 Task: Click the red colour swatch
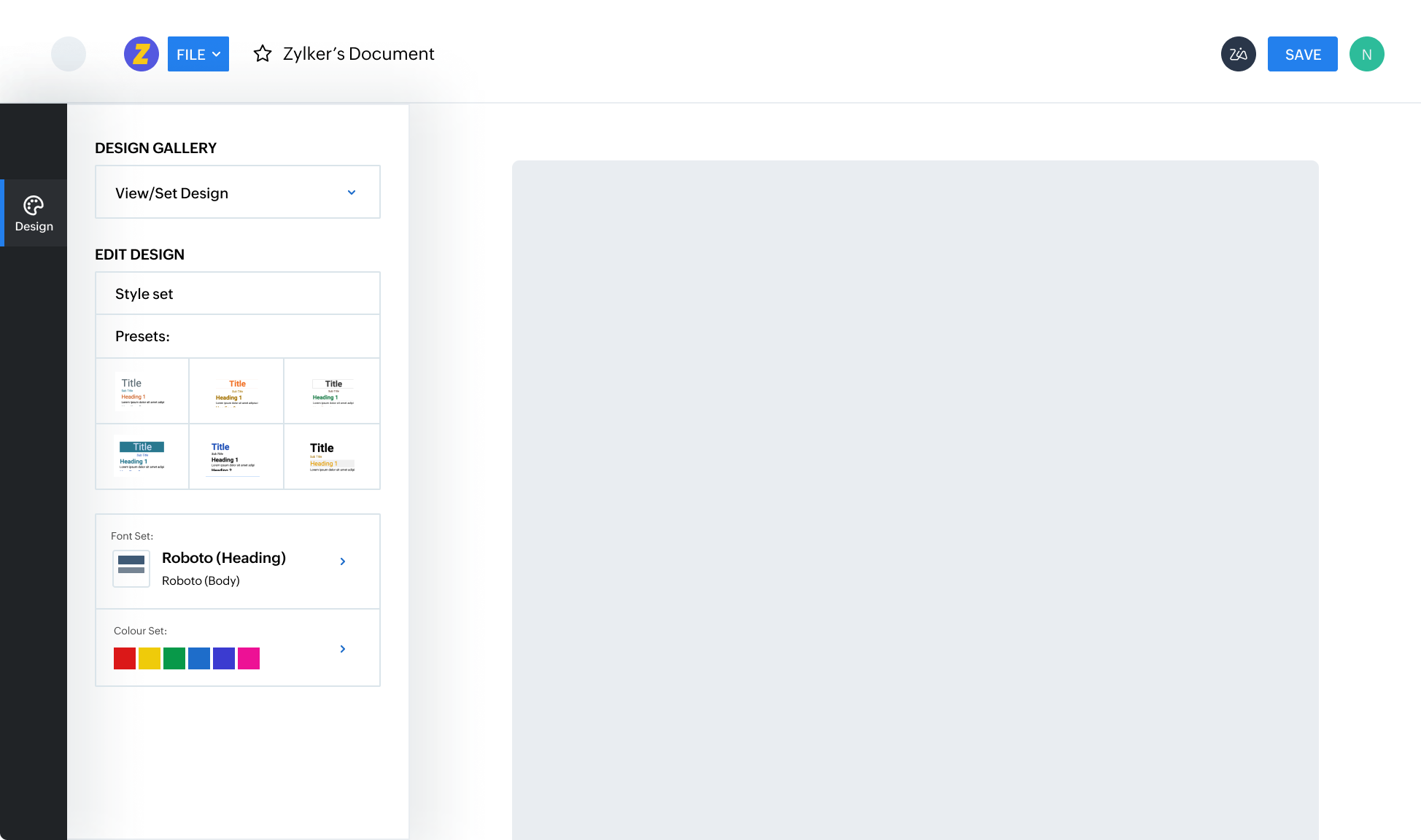pos(125,658)
